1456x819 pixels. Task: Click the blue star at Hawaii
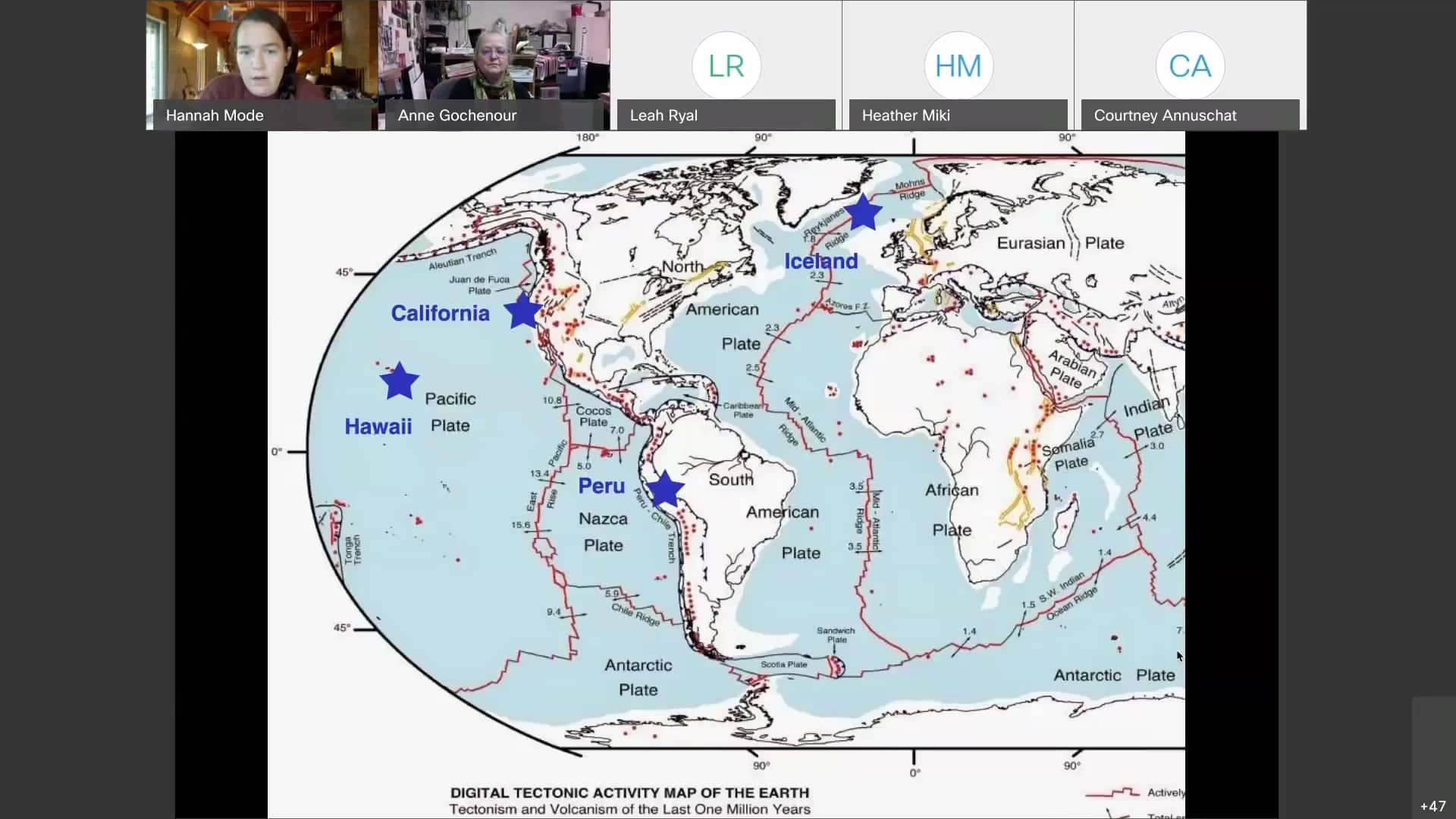tap(399, 381)
